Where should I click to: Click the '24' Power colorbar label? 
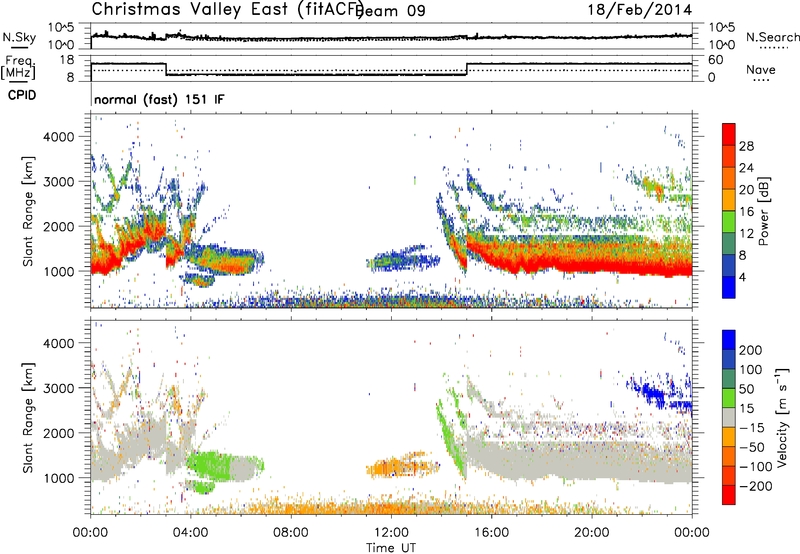[746, 168]
